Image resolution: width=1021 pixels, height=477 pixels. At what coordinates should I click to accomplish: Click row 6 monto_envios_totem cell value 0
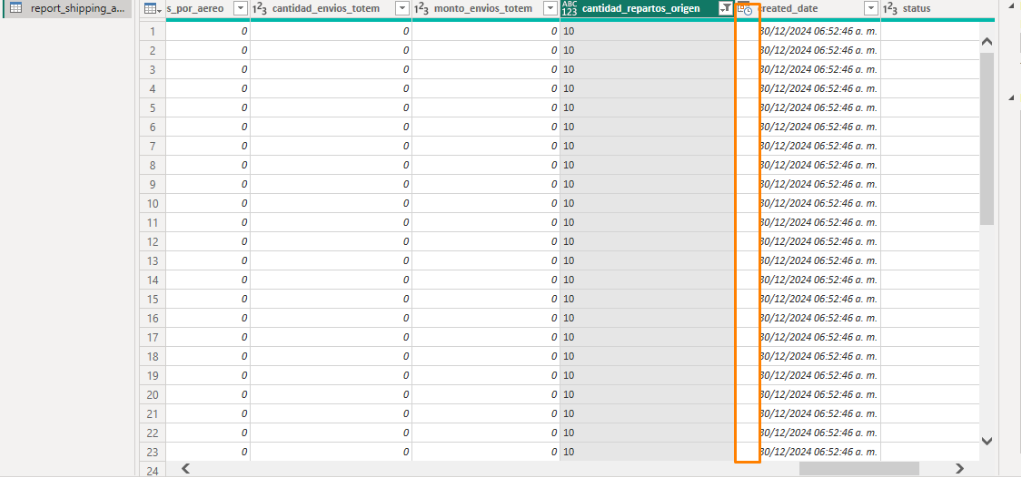[x=486, y=127]
